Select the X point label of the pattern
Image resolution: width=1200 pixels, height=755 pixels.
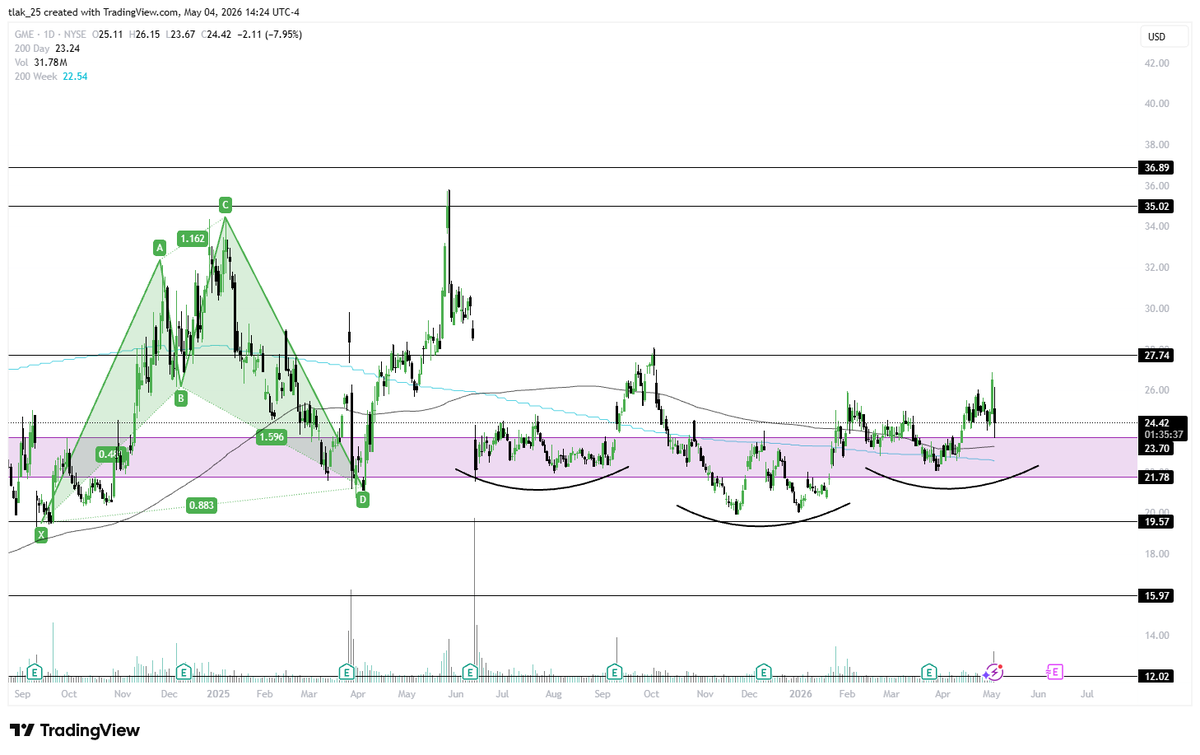41,535
